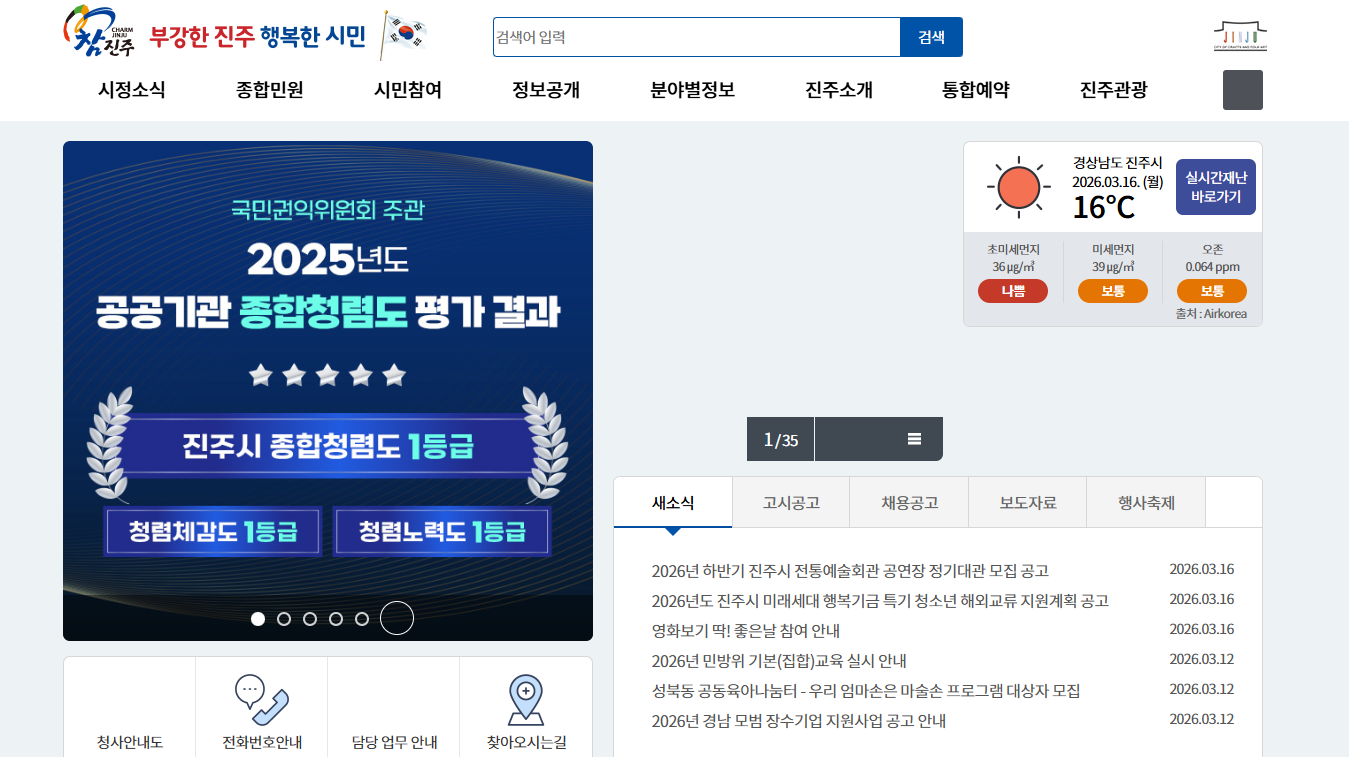Click the 보통 badge under 오존
Image resolution: width=1349 pixels, height=757 pixels.
click(1212, 291)
